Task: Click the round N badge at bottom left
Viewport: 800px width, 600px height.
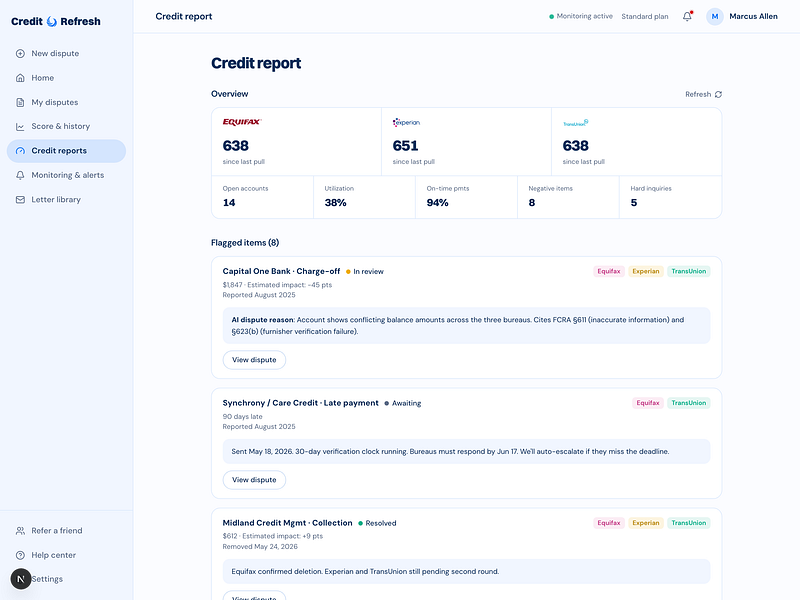Action: [x=21, y=579]
